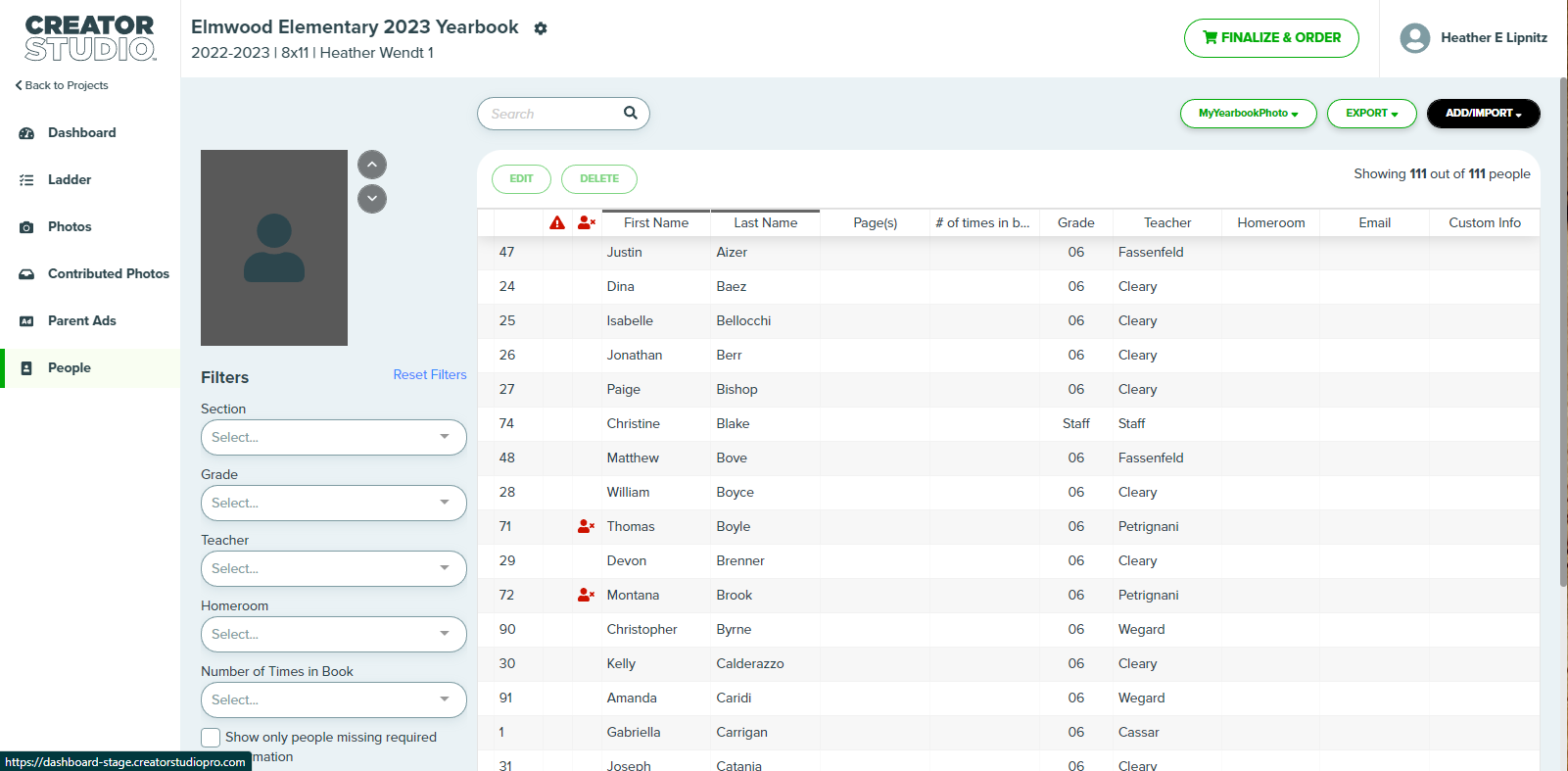Select the Kelly Calderazzo row

[1009, 664]
